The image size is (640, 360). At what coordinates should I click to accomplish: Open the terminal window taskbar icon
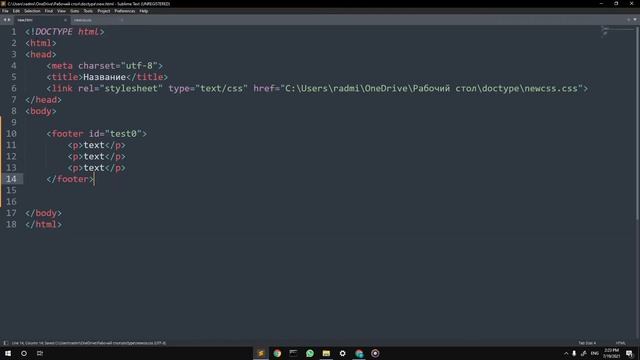click(x=293, y=353)
